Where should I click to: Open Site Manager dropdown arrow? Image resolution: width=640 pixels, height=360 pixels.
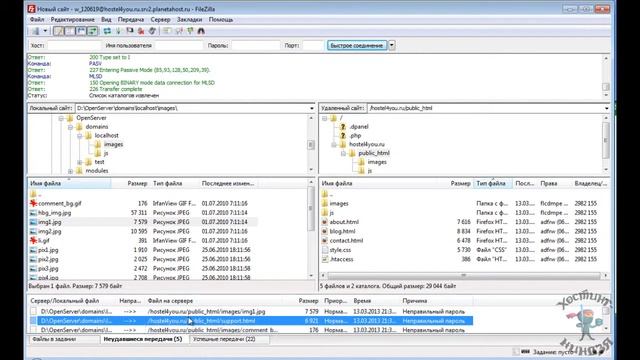[x=45, y=31]
